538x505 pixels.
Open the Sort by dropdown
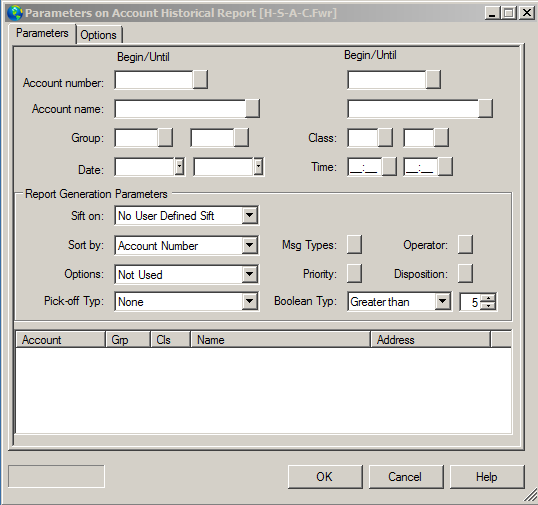click(249, 245)
